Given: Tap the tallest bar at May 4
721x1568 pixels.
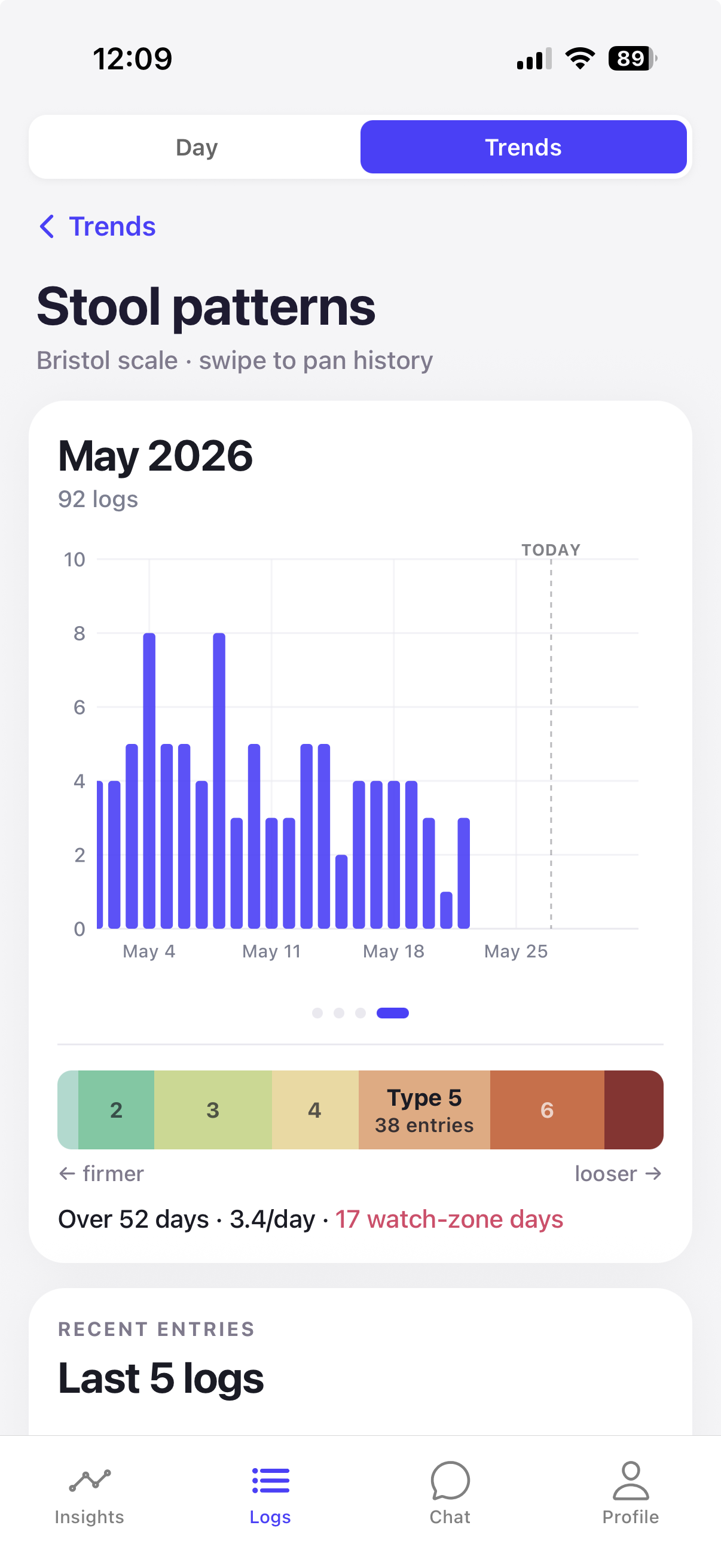Looking at the screenshot, I should 149,781.
